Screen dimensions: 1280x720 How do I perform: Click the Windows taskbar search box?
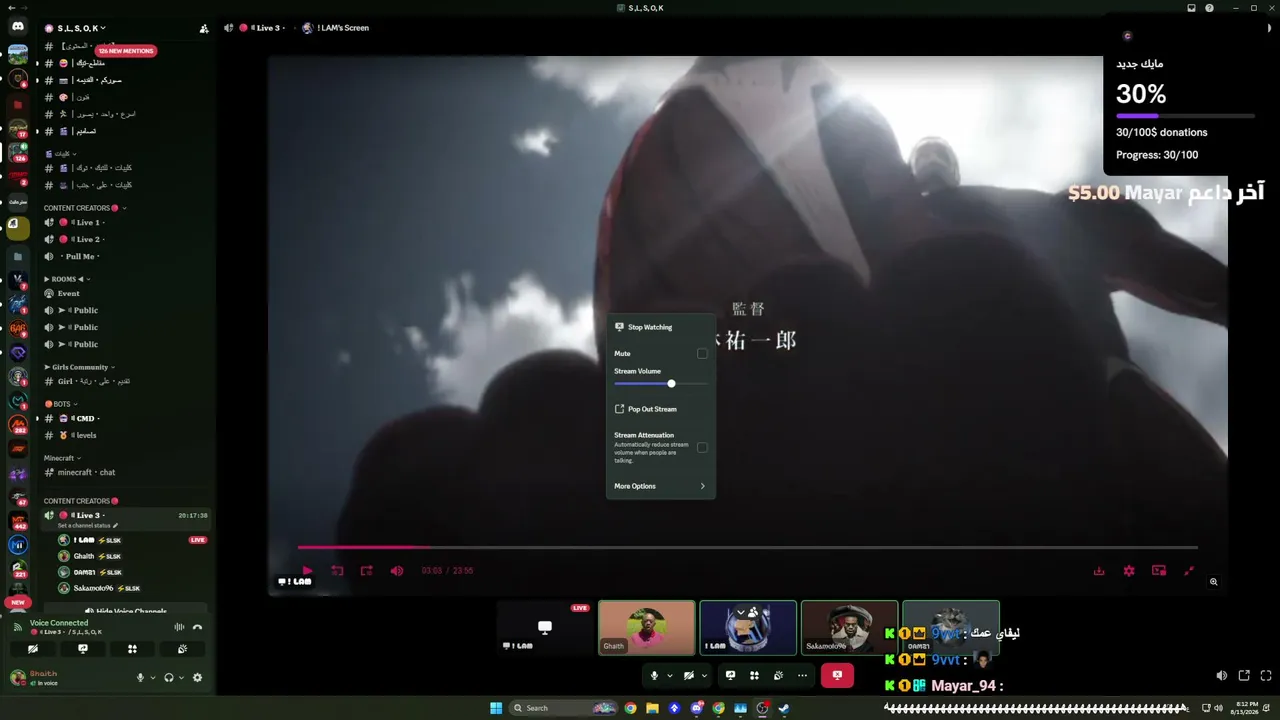tap(563, 708)
